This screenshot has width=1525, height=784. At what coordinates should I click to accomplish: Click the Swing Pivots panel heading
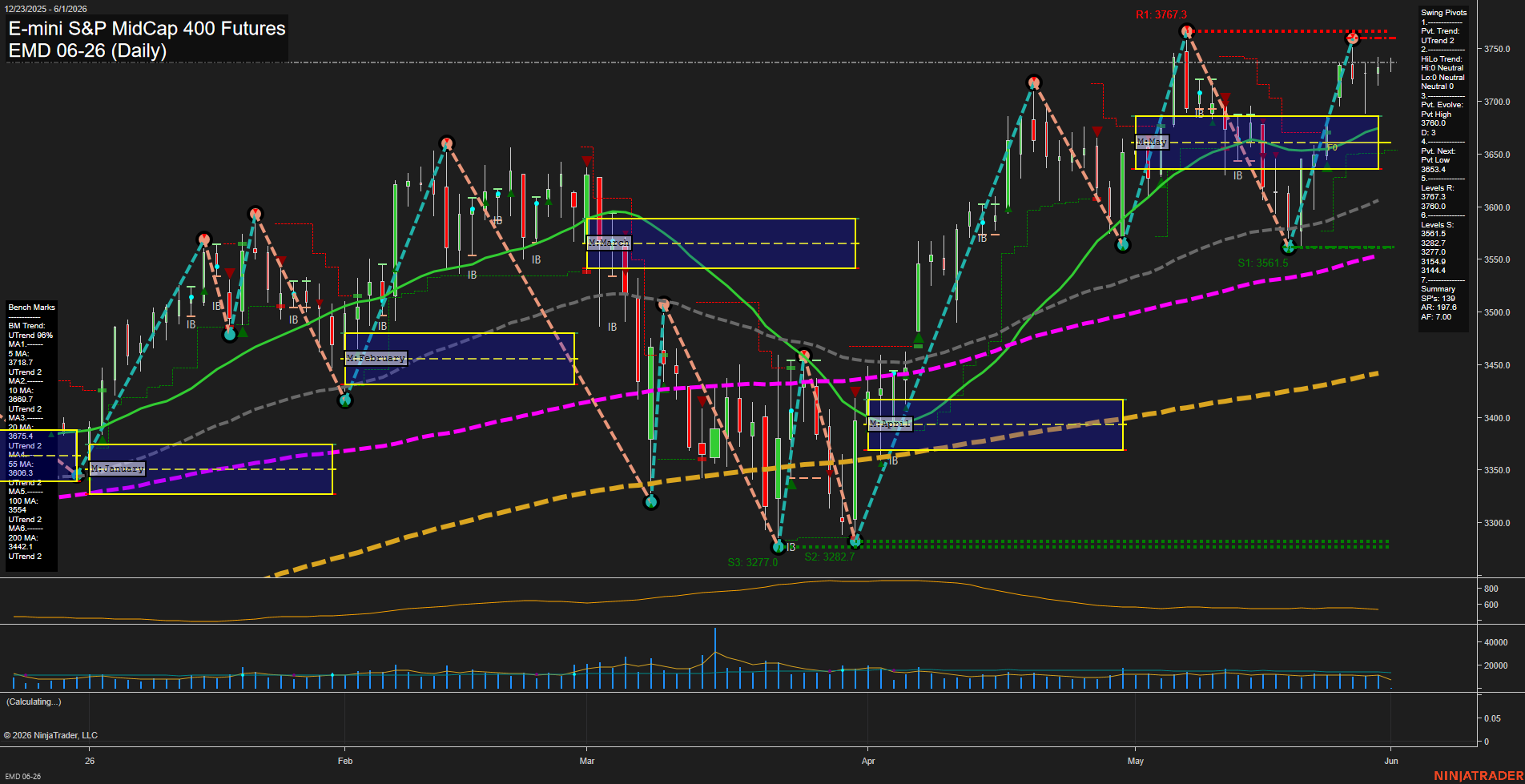(x=1444, y=13)
